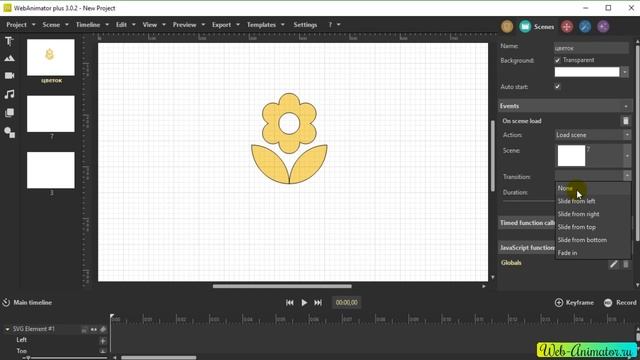Image resolution: width=640 pixels, height=360 pixels.
Task: Choose Fade in transition
Action: 593,253
